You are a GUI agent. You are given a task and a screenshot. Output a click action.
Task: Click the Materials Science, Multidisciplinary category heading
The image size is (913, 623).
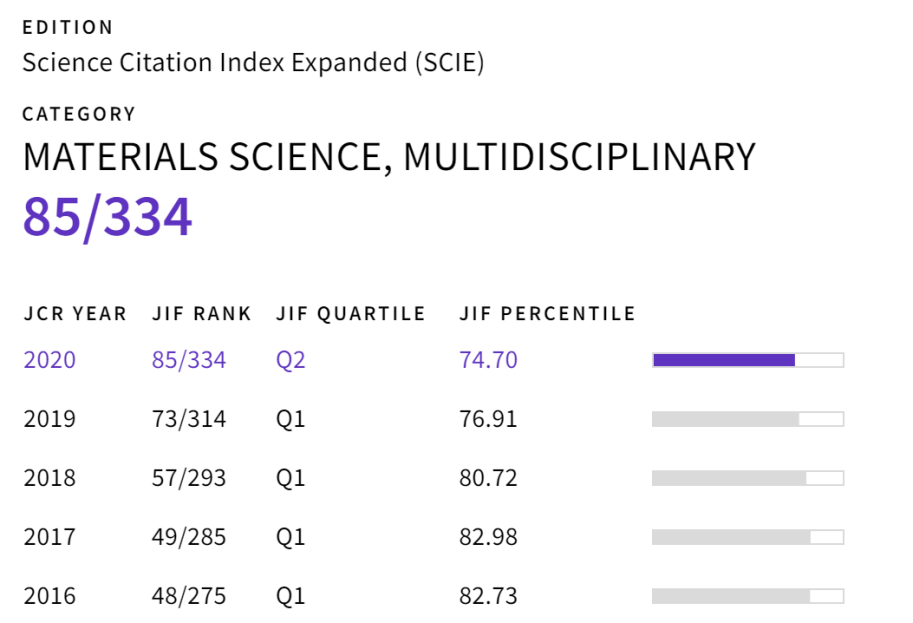pos(389,157)
